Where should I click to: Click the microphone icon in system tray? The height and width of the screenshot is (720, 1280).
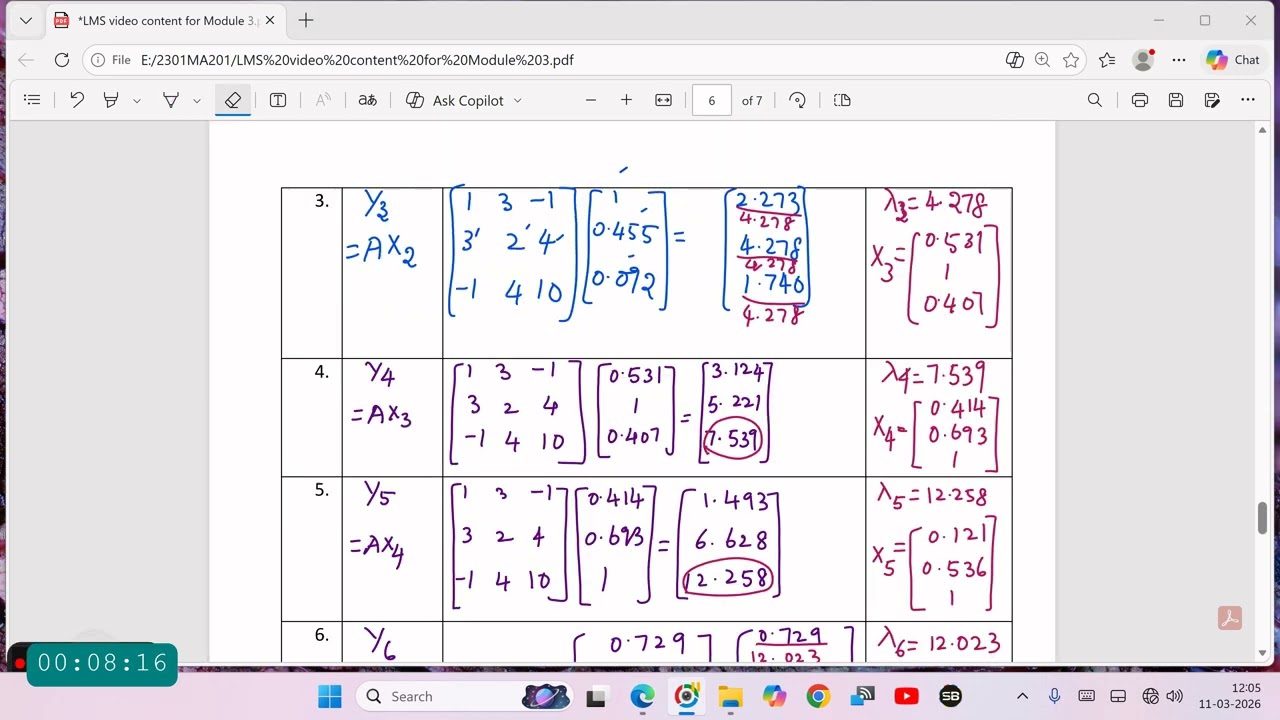pos(1054,696)
